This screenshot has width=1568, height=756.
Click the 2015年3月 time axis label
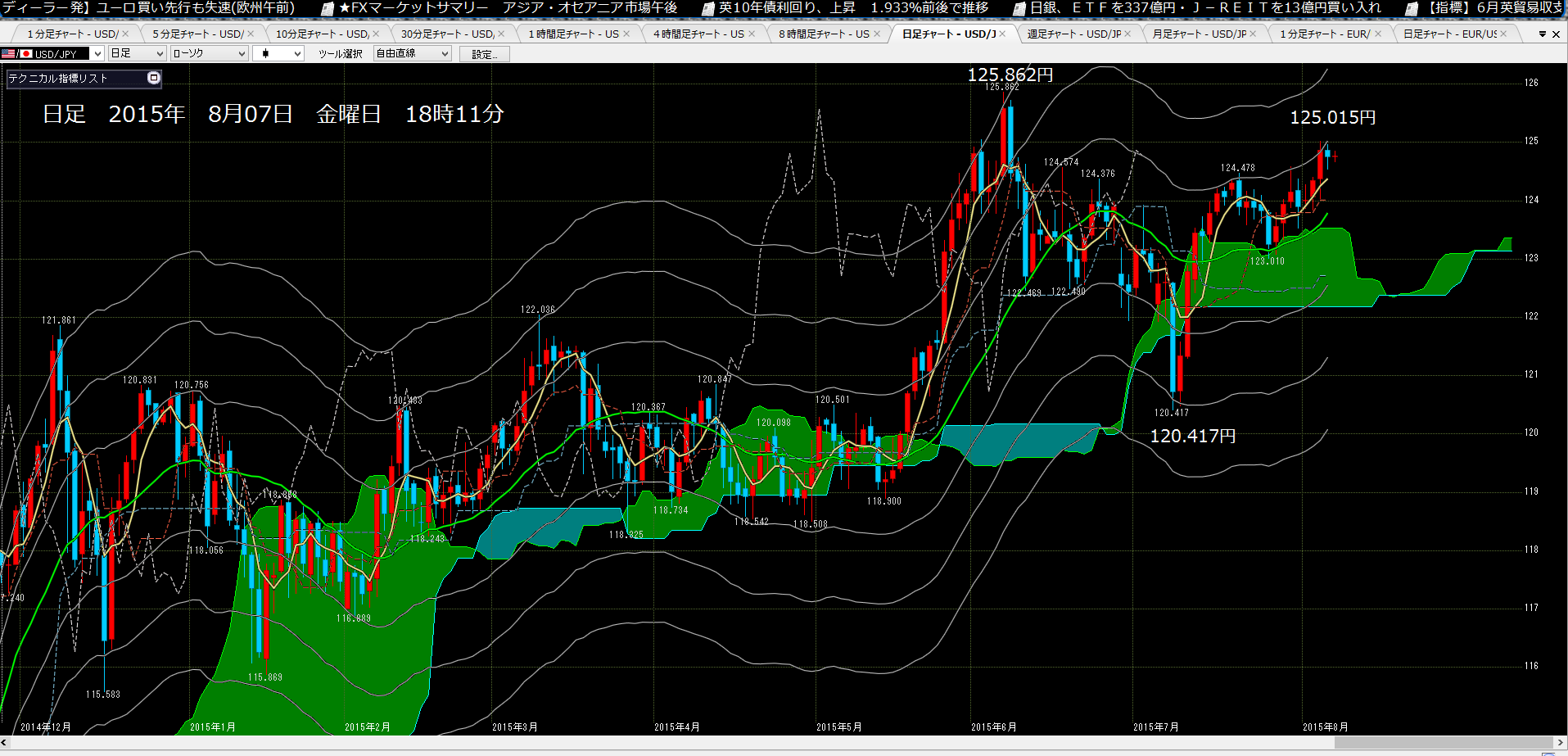(x=514, y=727)
